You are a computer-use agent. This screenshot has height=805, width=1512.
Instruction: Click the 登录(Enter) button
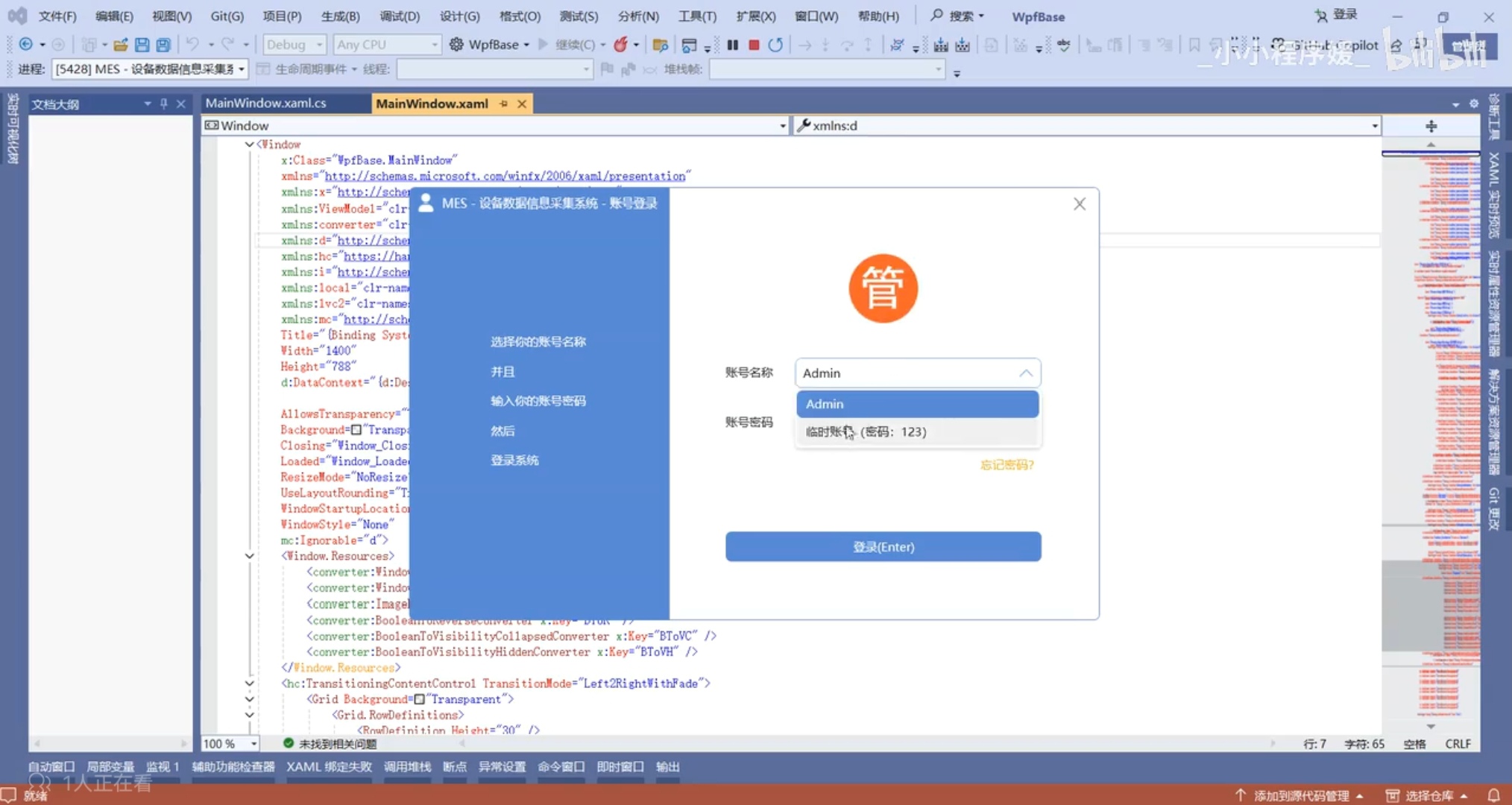883,546
